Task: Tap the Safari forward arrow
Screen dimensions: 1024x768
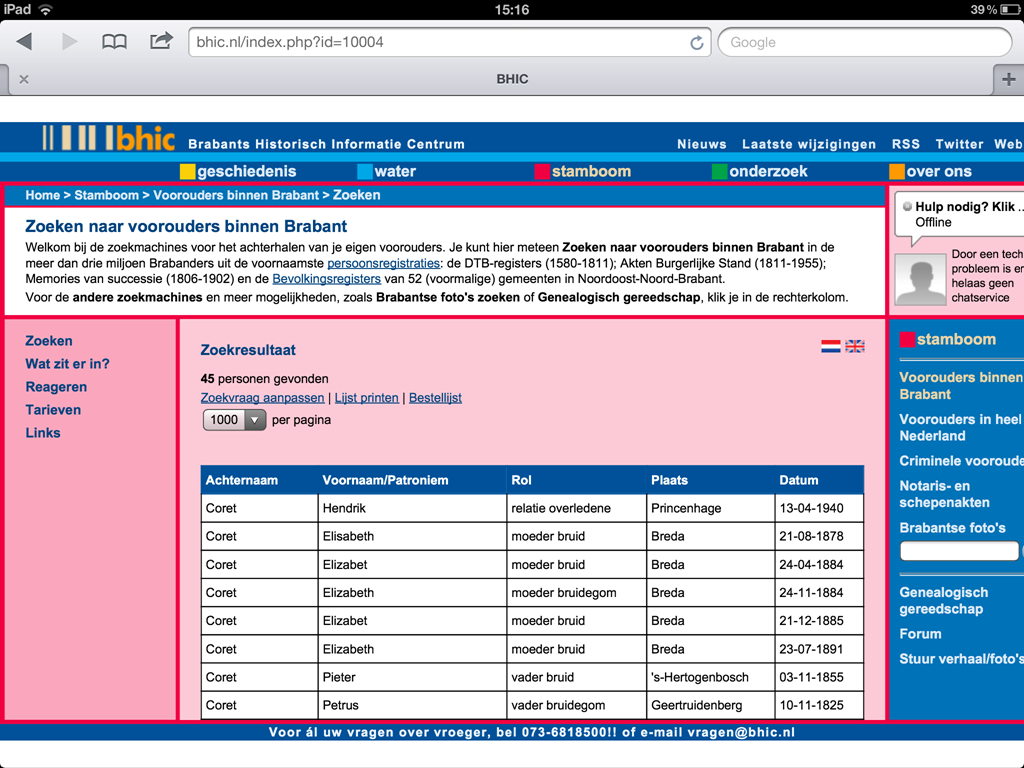Action: click(69, 42)
